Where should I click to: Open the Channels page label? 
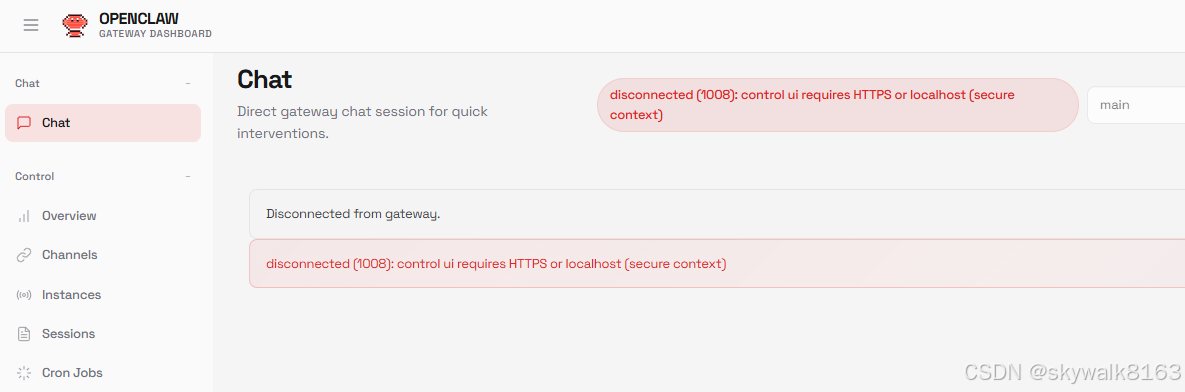click(70, 255)
